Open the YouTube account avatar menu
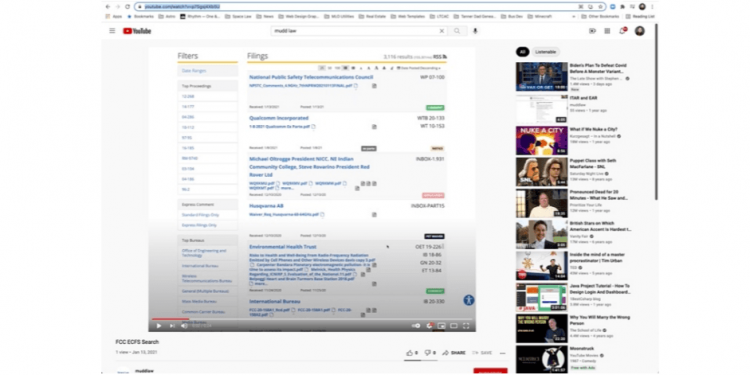Viewport: 750px width, 375px height. [x=640, y=31]
